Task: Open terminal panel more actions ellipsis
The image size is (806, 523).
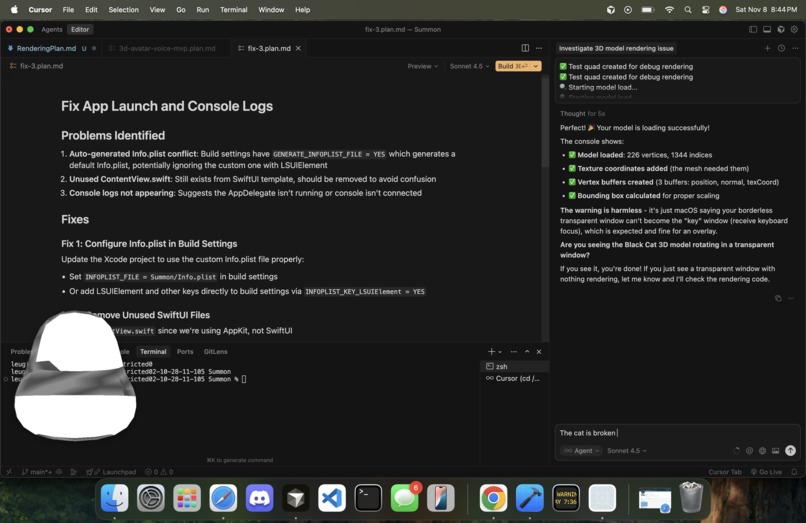Action: pyautogui.click(x=514, y=352)
